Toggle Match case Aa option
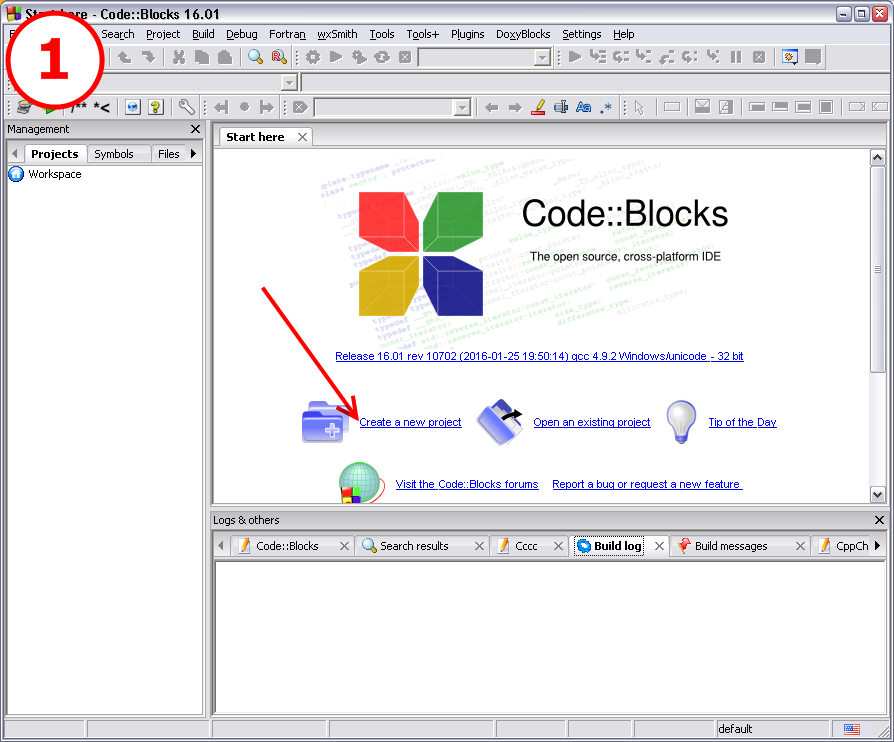This screenshot has width=894, height=742. click(x=583, y=107)
